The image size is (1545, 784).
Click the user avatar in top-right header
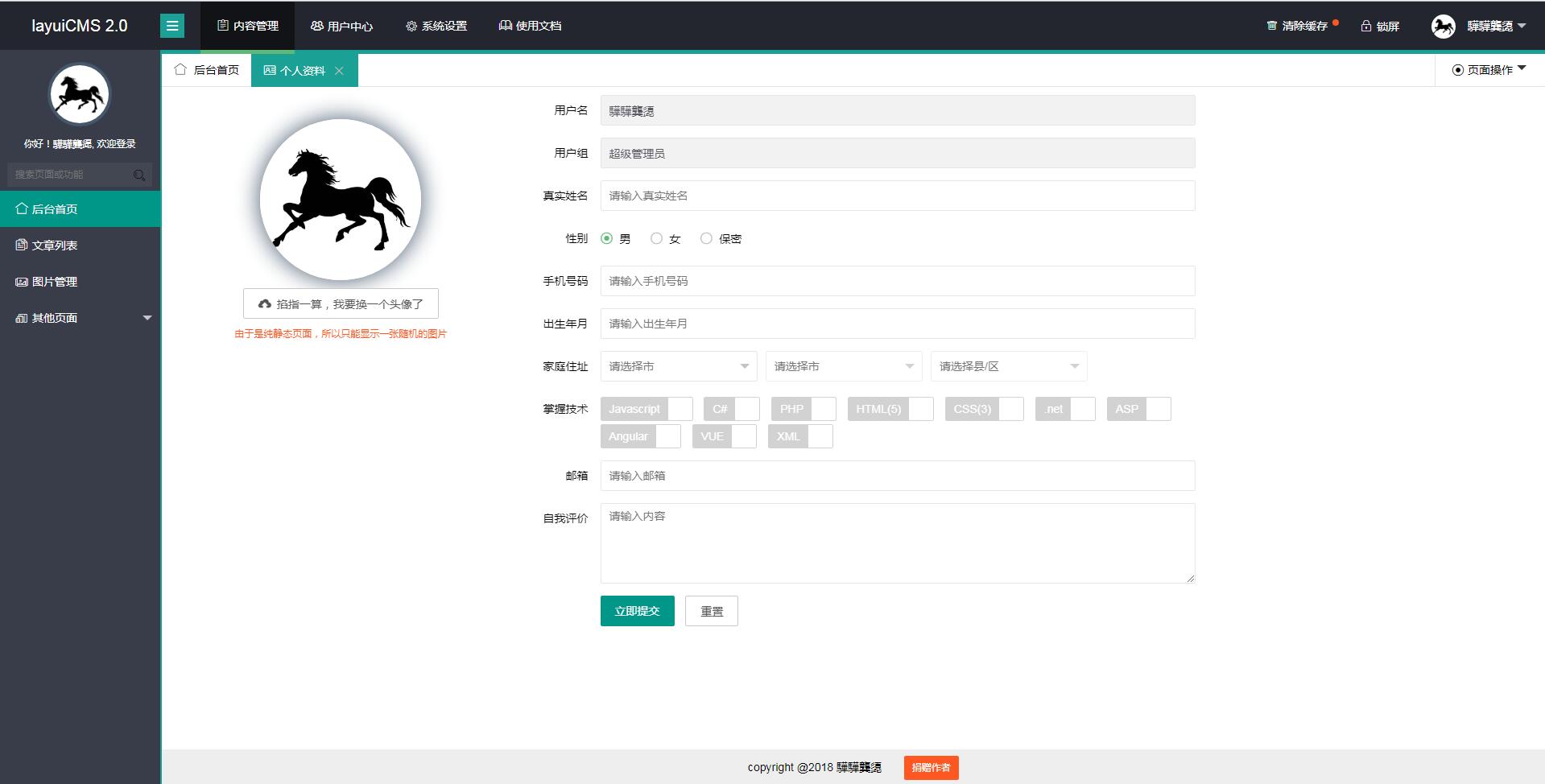(1443, 27)
